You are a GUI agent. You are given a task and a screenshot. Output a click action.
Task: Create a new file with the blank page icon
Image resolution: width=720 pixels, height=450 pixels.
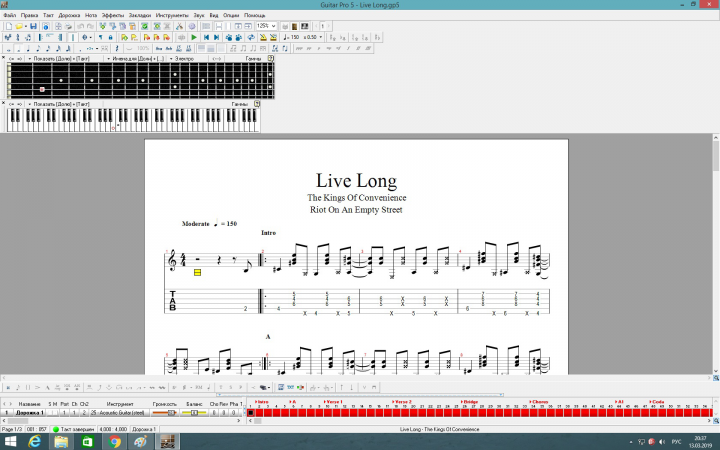click(9, 26)
